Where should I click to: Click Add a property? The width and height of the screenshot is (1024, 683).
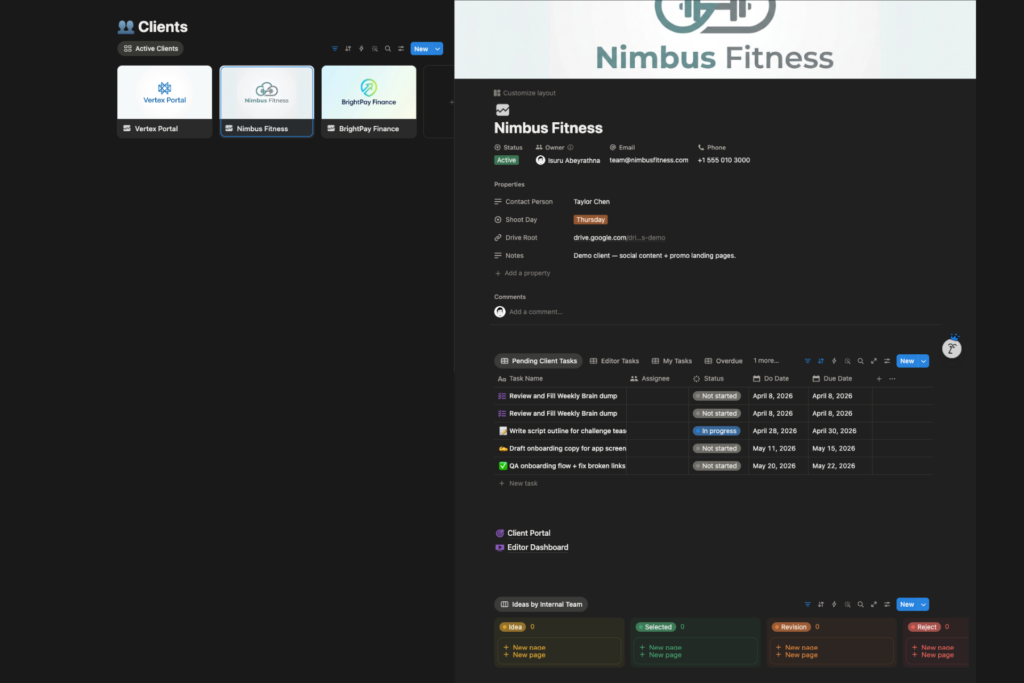point(522,274)
